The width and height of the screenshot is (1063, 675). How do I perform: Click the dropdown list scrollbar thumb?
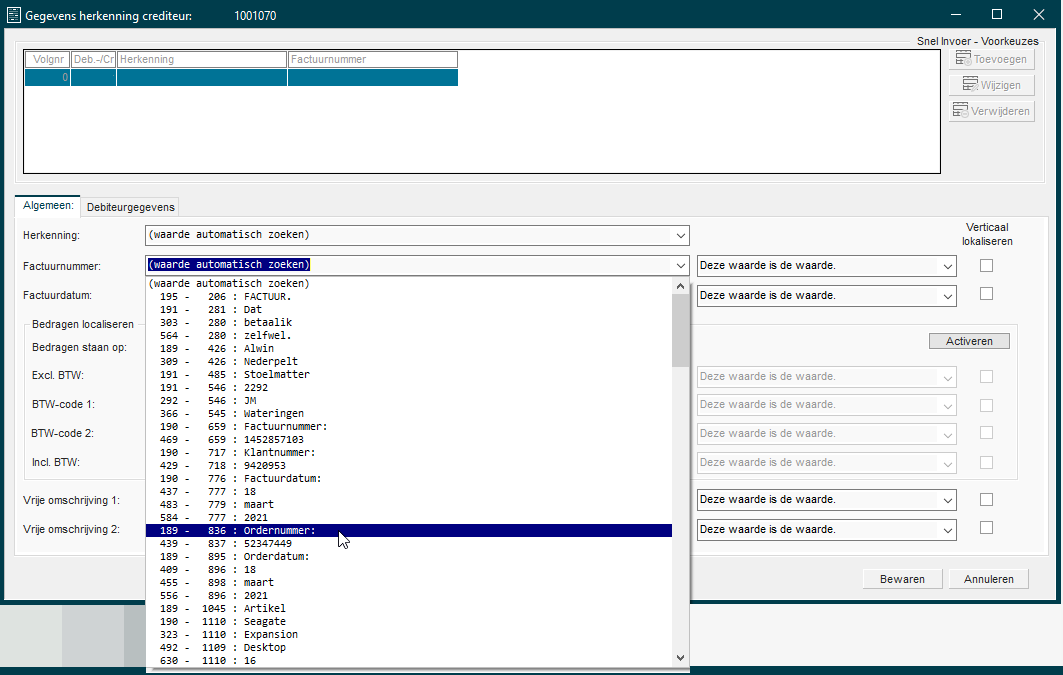pos(681,330)
